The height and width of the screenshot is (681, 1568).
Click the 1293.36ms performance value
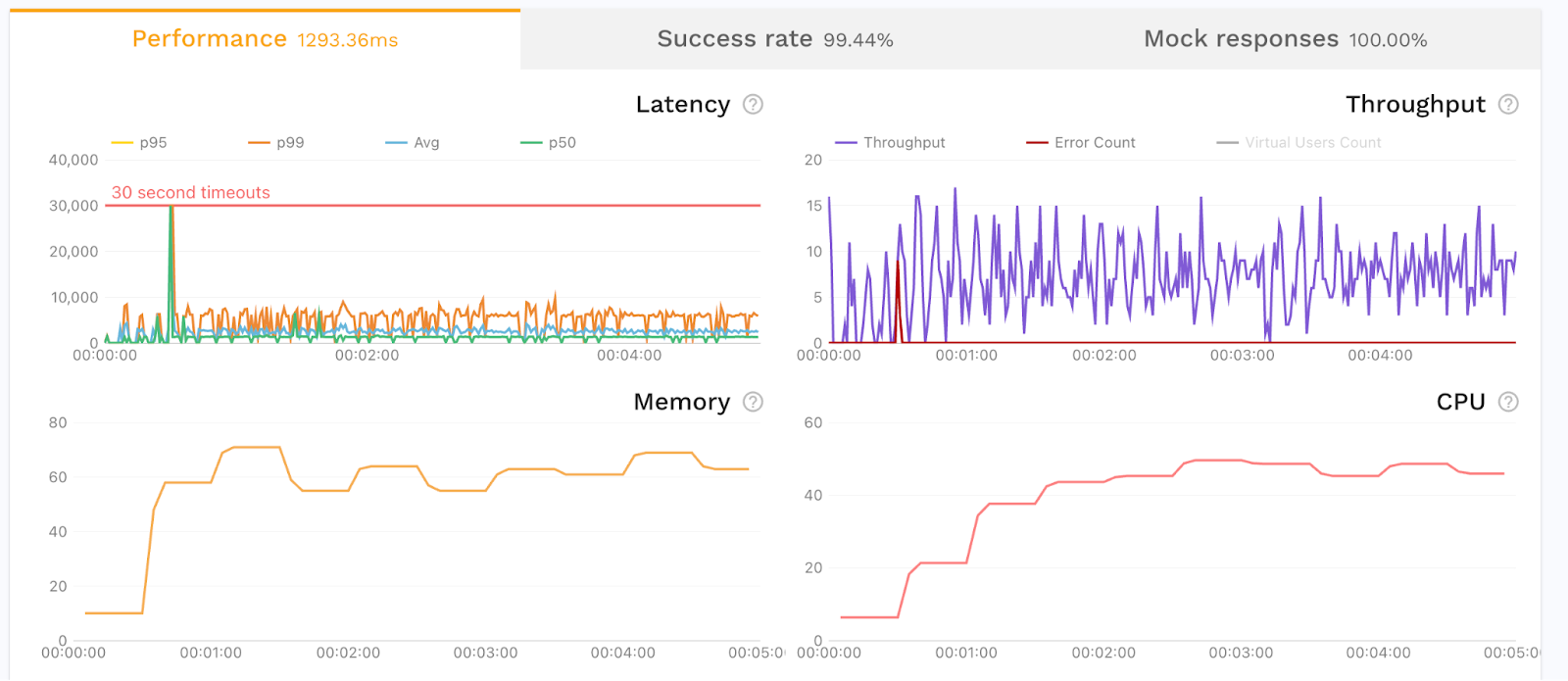point(348,40)
